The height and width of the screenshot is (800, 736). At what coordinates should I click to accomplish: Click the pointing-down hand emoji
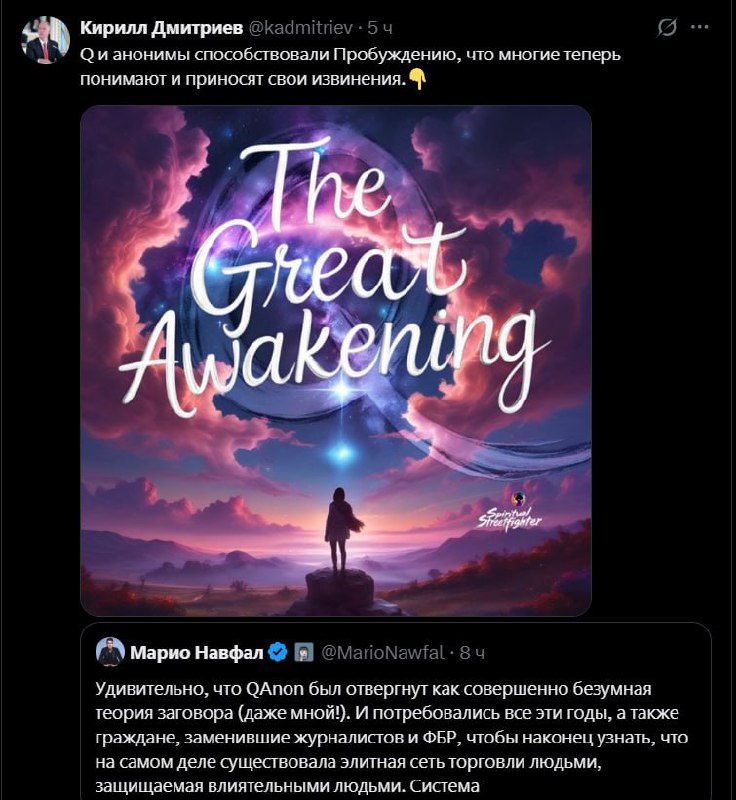pos(418,80)
